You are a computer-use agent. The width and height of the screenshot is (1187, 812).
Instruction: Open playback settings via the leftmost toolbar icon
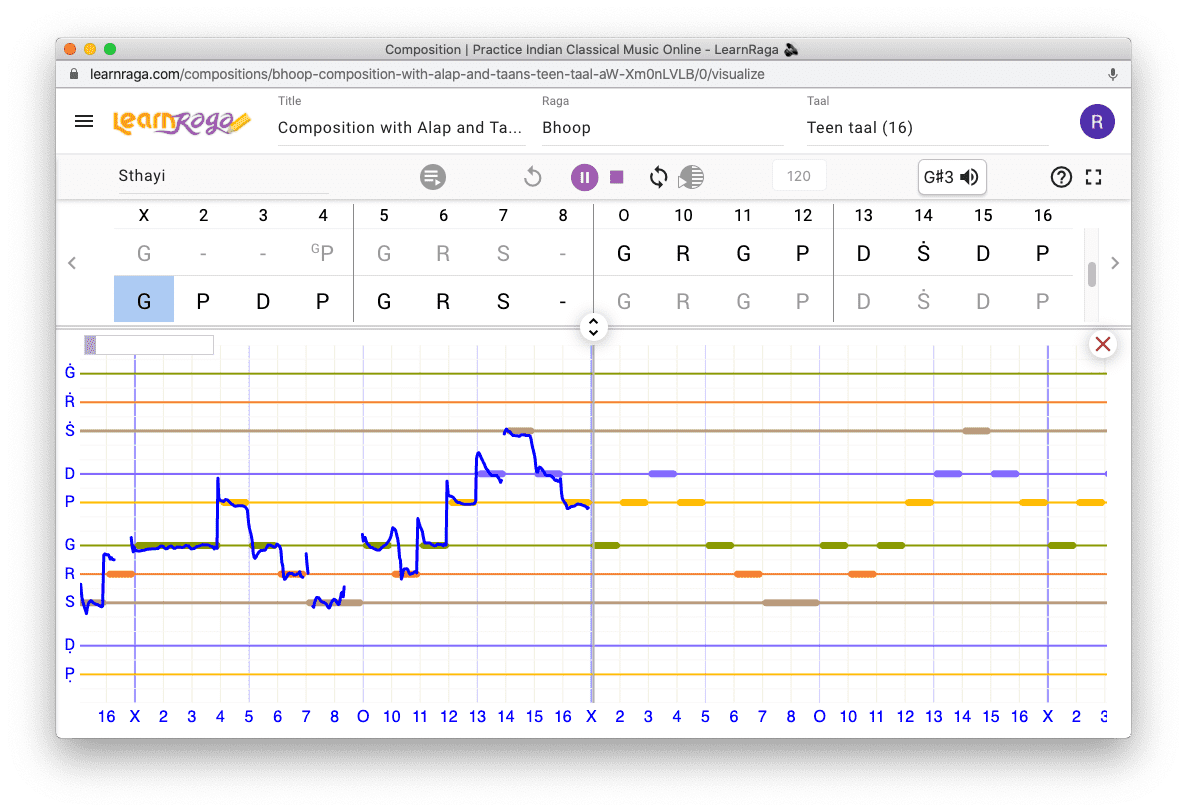point(432,176)
